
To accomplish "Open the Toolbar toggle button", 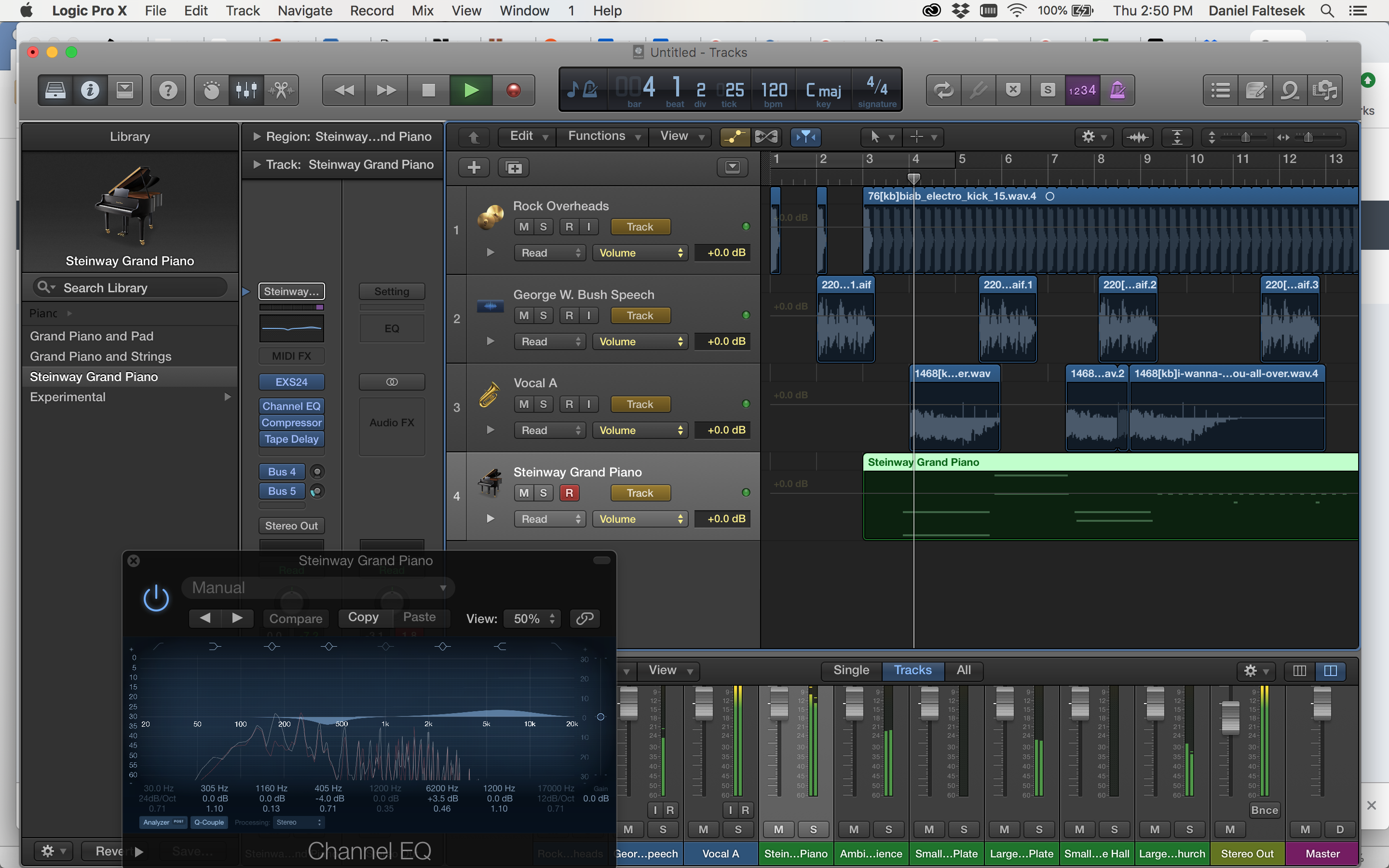I will point(124,90).
